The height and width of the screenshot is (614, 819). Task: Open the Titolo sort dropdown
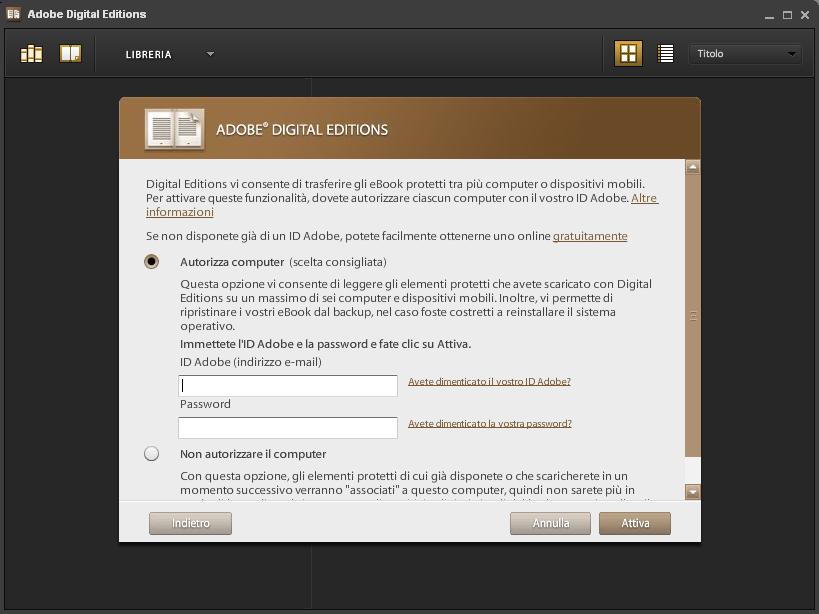click(x=745, y=54)
